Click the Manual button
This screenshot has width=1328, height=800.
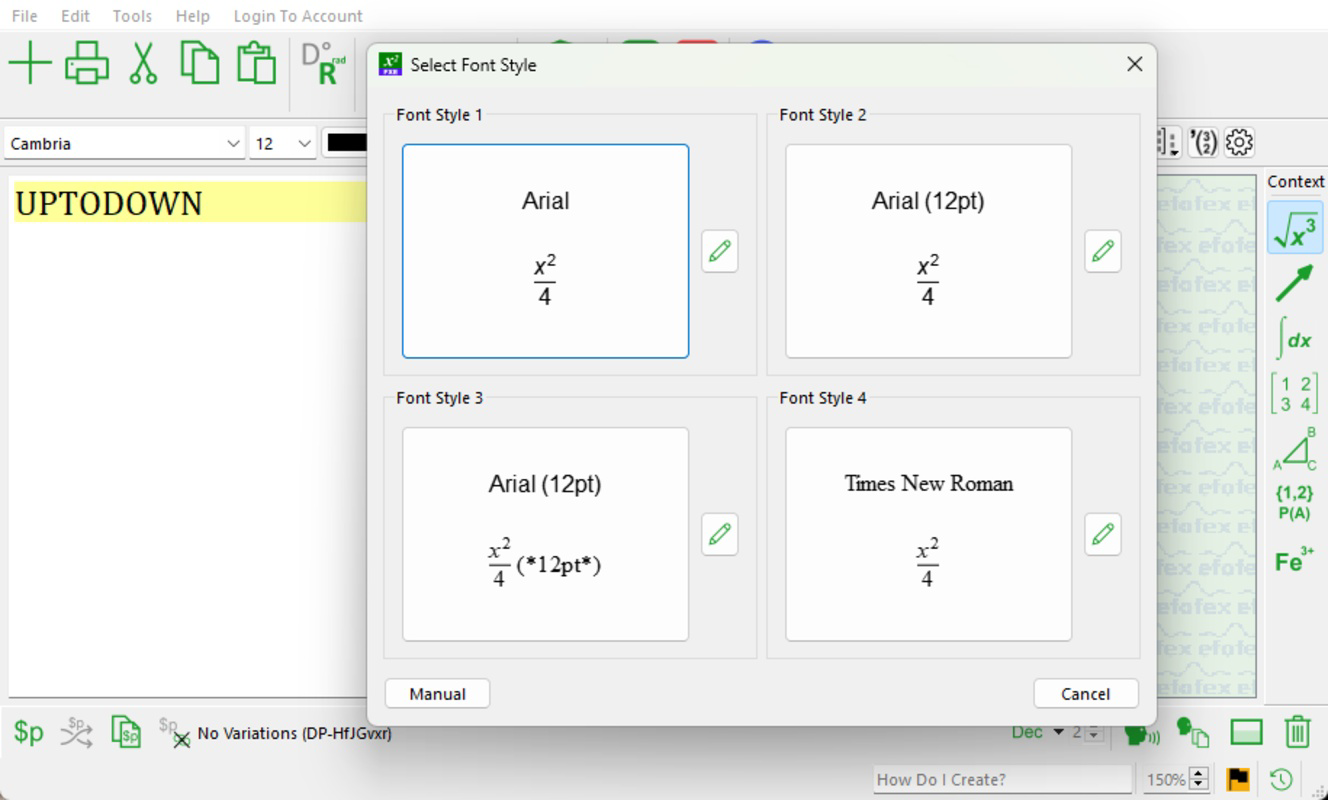437,694
